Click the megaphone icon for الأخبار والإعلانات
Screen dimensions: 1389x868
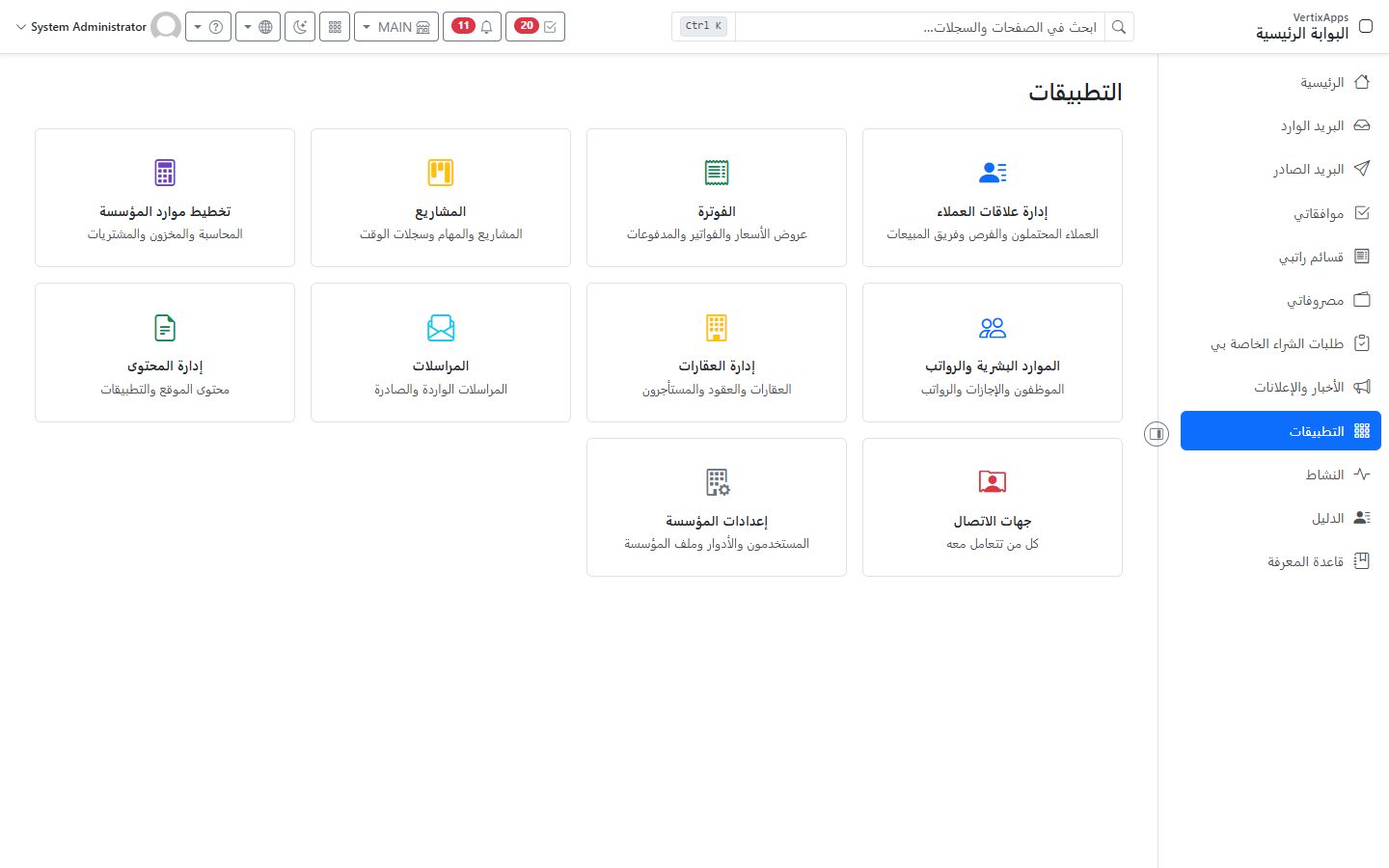(1362, 387)
